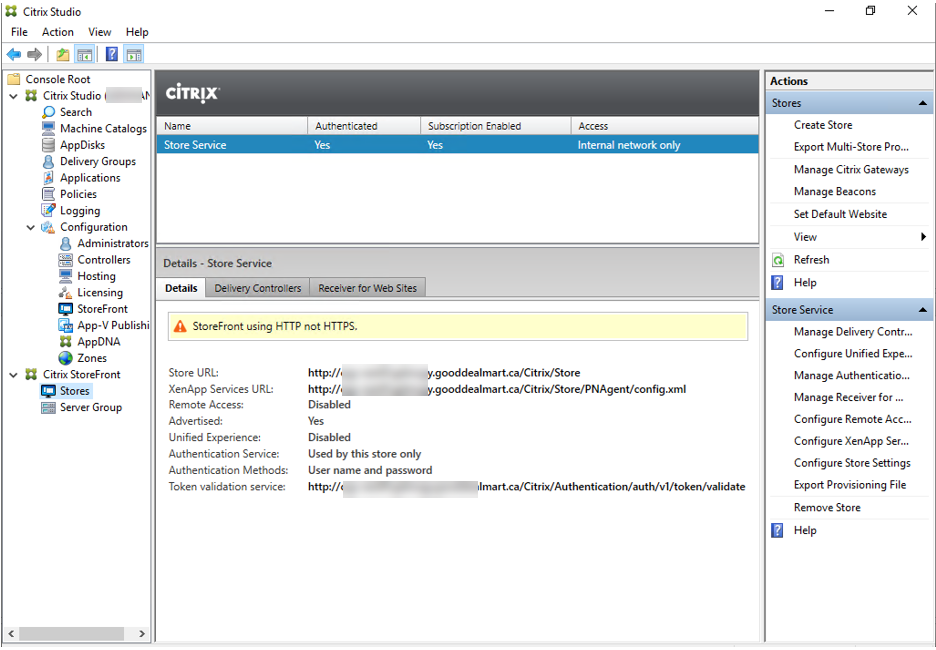936x650 pixels.
Task: Click the Logging icon
Action: [x=49, y=210]
